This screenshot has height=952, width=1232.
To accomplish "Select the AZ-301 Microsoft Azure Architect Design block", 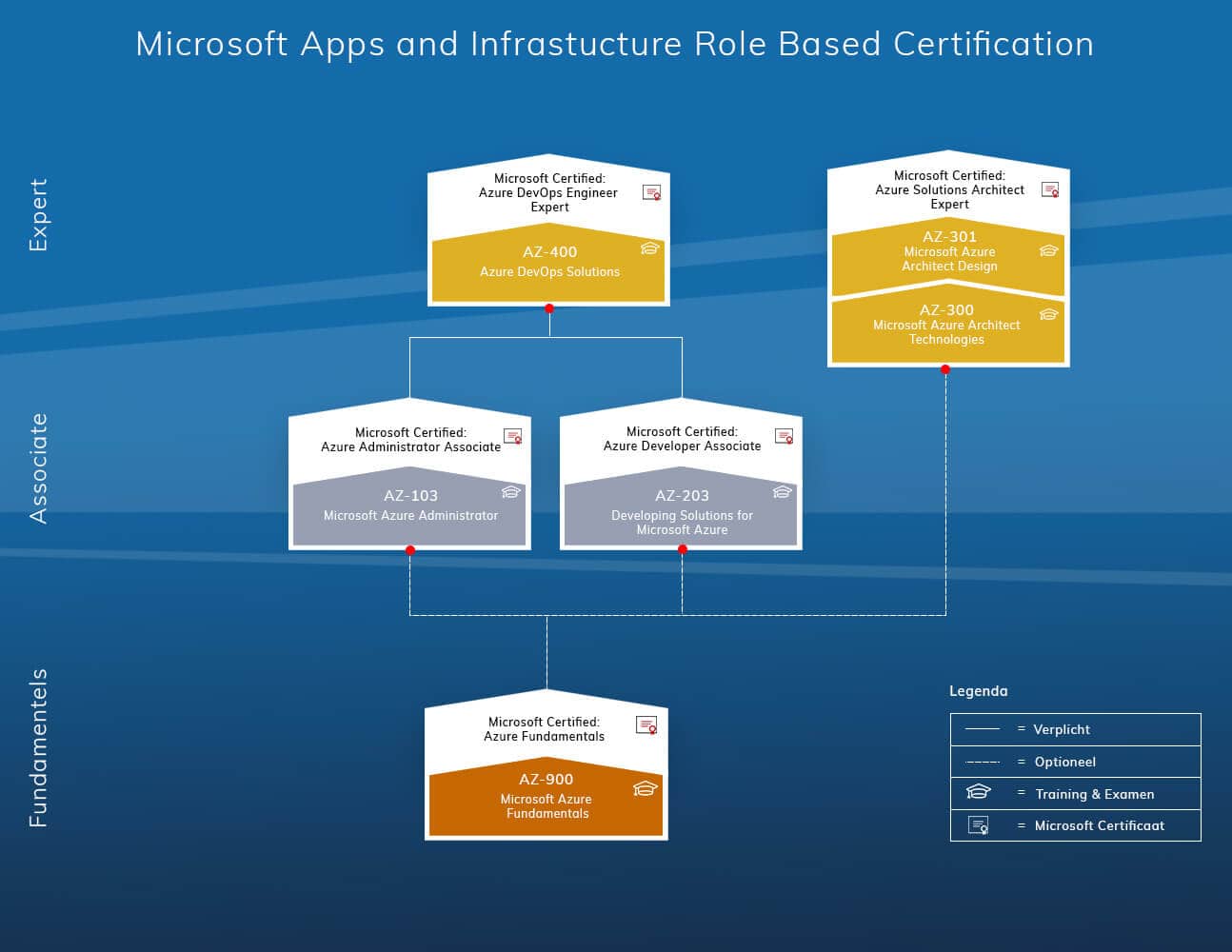I will click(948, 257).
